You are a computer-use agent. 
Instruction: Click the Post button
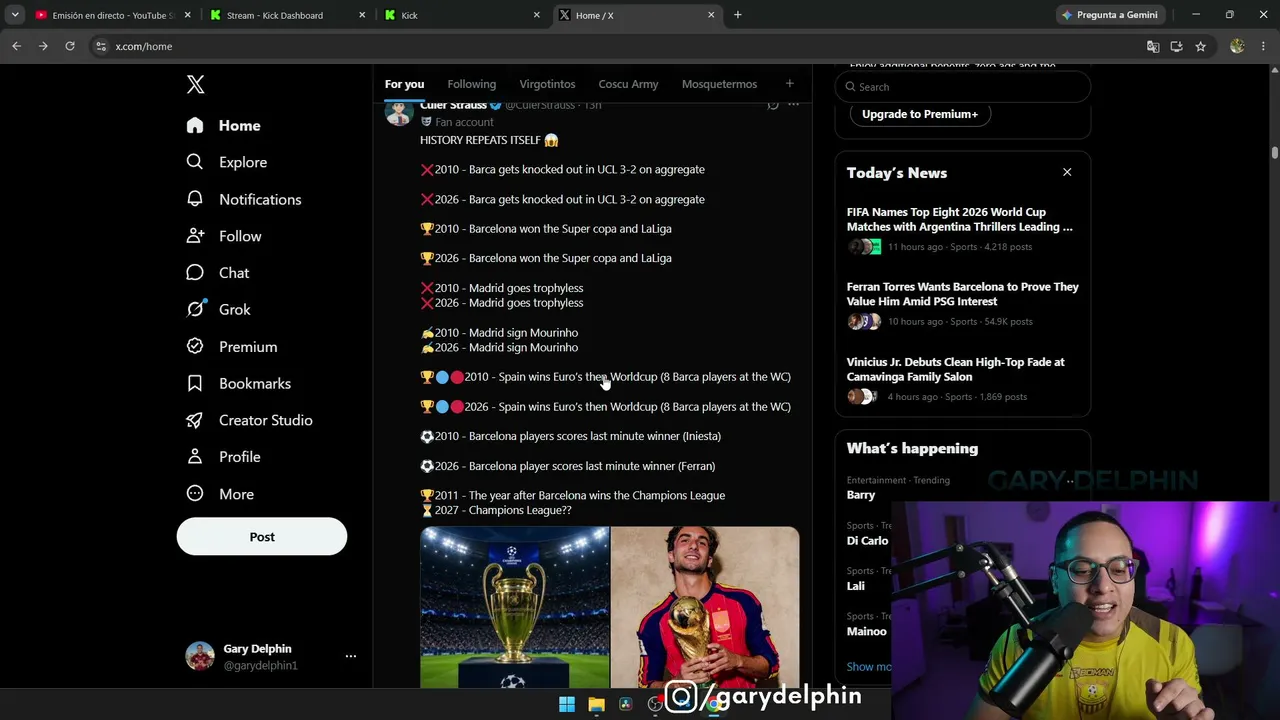coord(262,537)
